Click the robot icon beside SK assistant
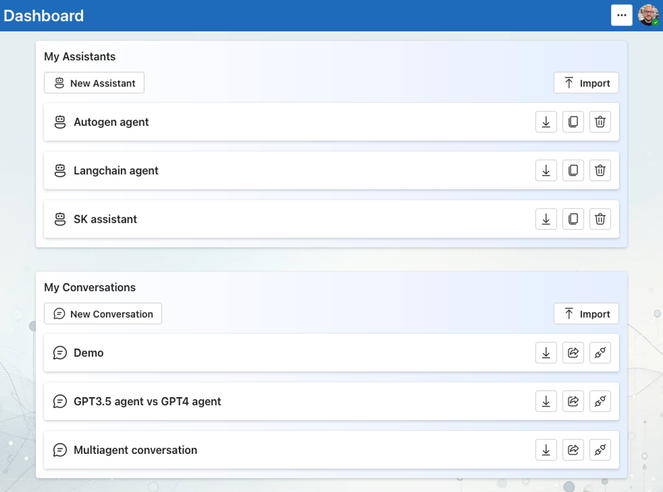Image resolution: width=663 pixels, height=492 pixels. (x=60, y=219)
